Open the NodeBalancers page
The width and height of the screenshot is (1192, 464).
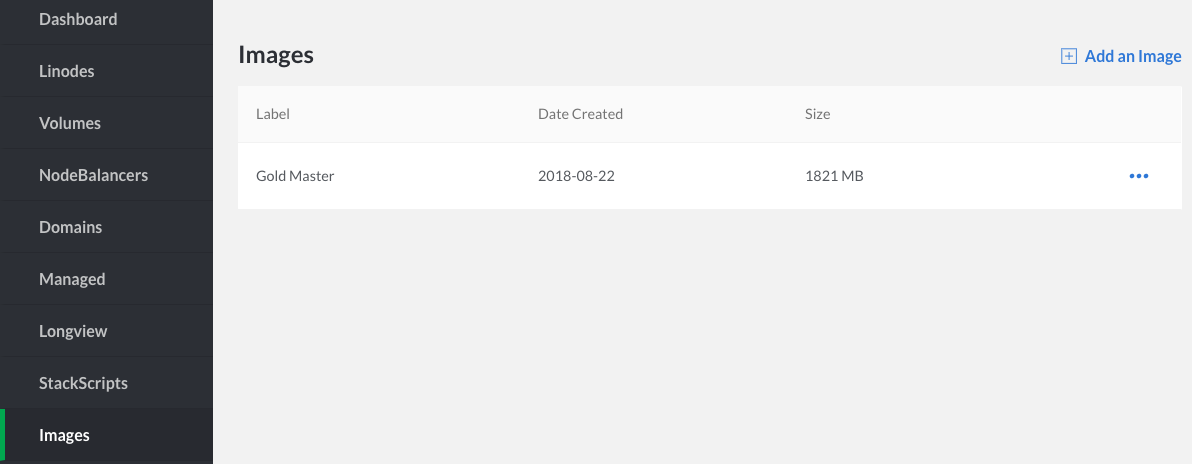pyautogui.click(x=93, y=175)
